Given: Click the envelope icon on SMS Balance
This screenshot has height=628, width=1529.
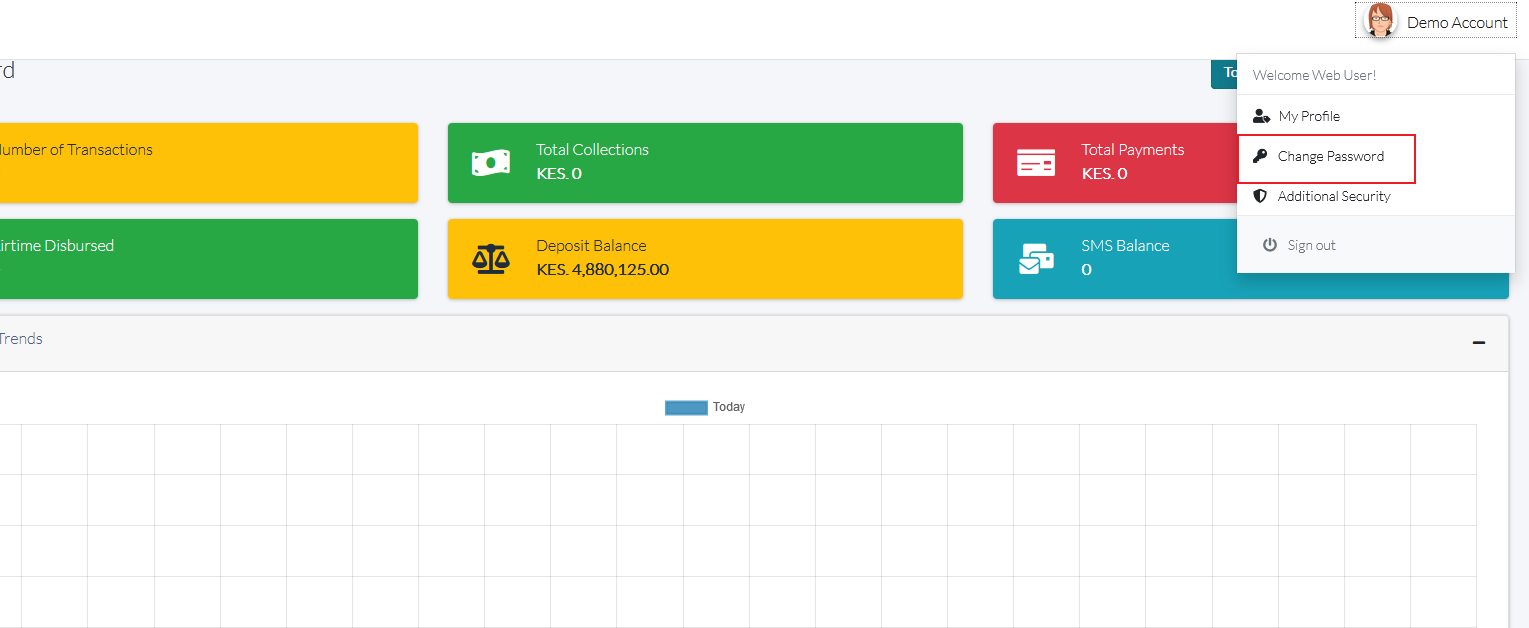Looking at the screenshot, I should pyautogui.click(x=1035, y=259).
